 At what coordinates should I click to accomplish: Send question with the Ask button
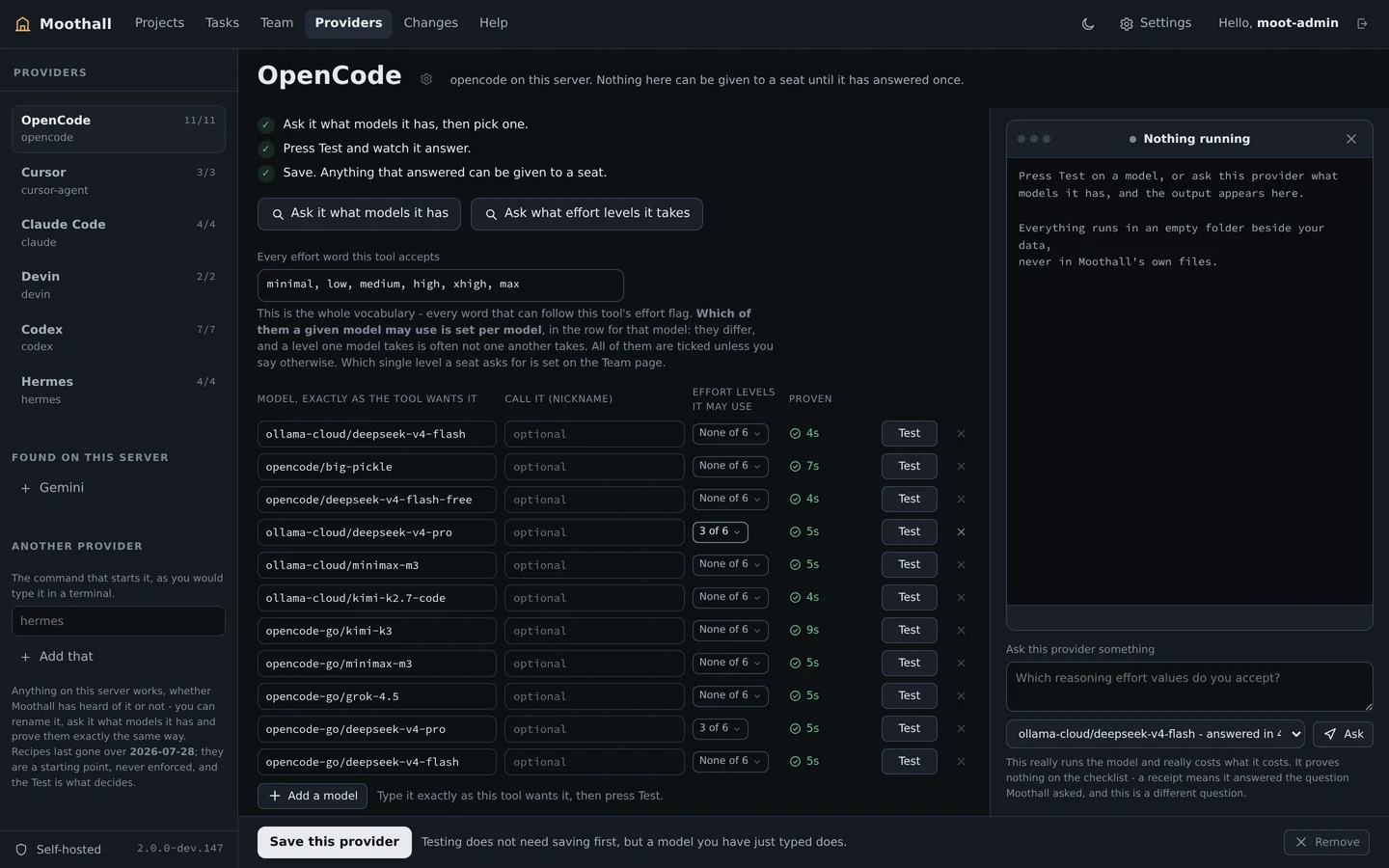coord(1343,734)
